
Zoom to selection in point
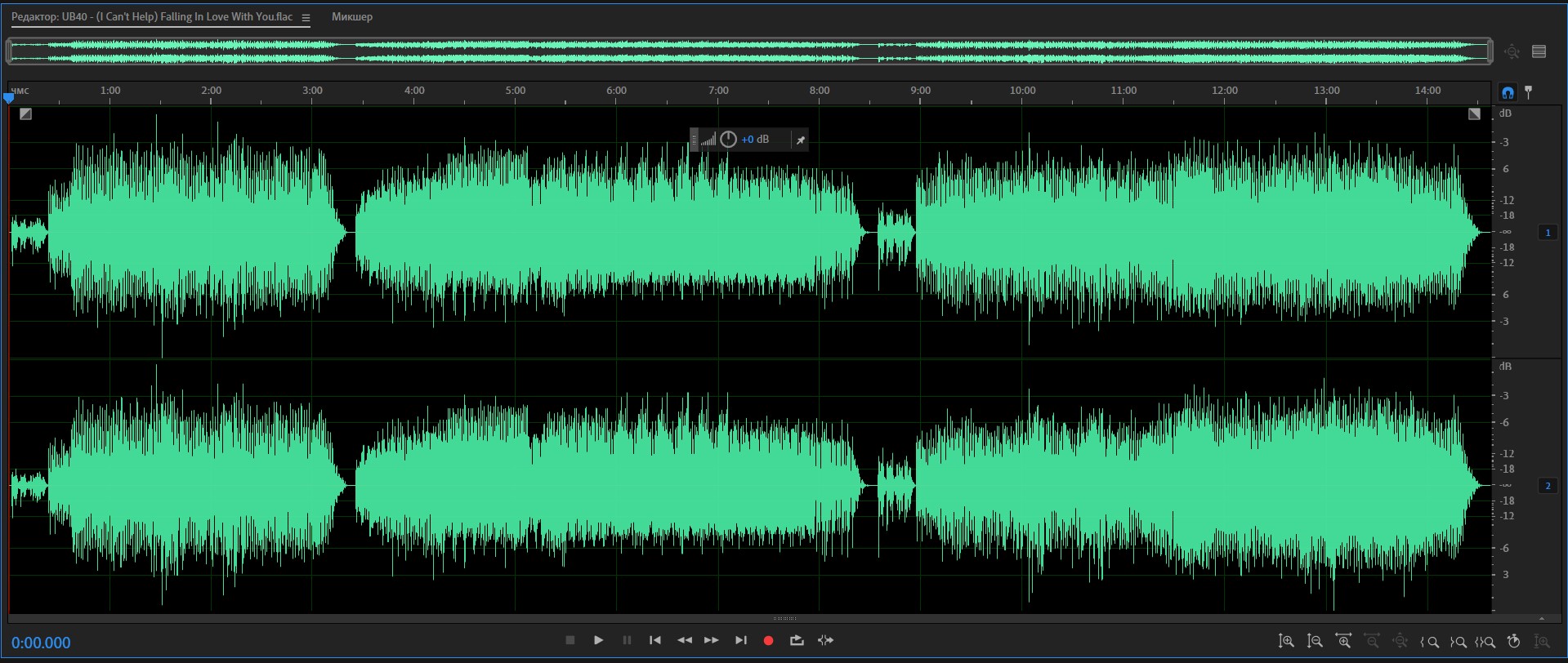(1430, 642)
